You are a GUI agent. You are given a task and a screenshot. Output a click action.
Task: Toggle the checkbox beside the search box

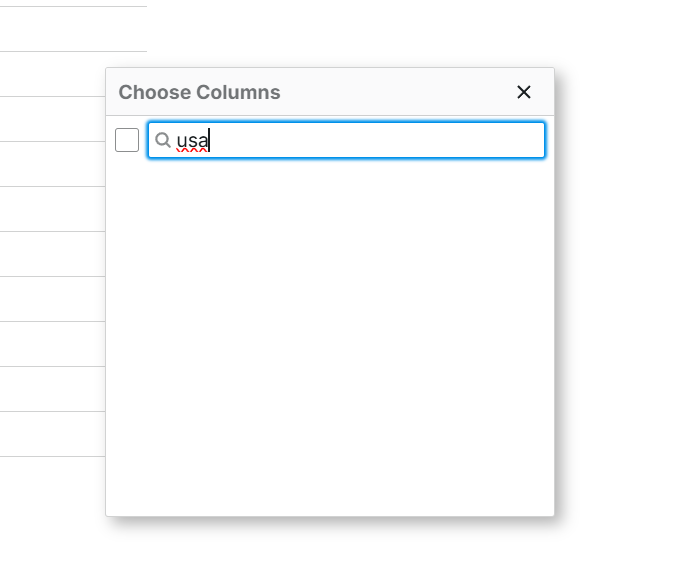(127, 140)
